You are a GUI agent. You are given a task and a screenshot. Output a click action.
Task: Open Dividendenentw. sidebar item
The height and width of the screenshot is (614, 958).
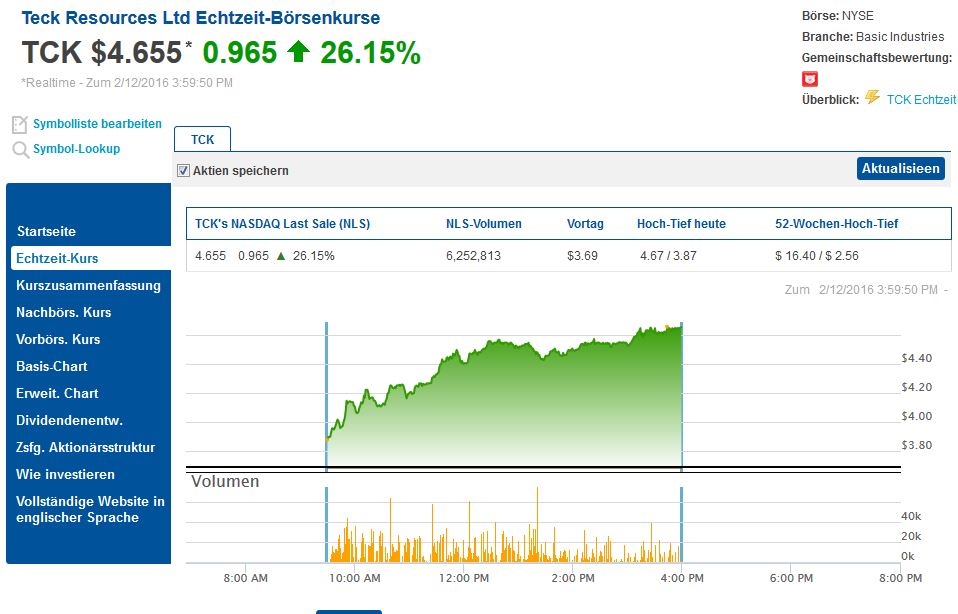coord(69,420)
